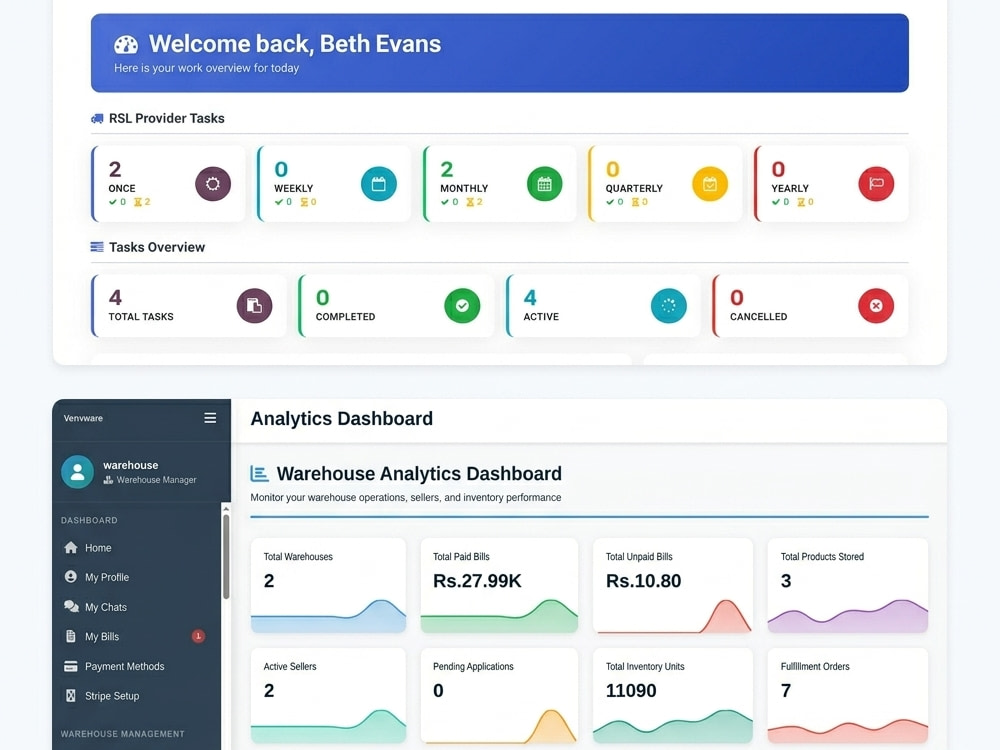Open Stripe Setup in the sidebar

click(x=137, y=696)
